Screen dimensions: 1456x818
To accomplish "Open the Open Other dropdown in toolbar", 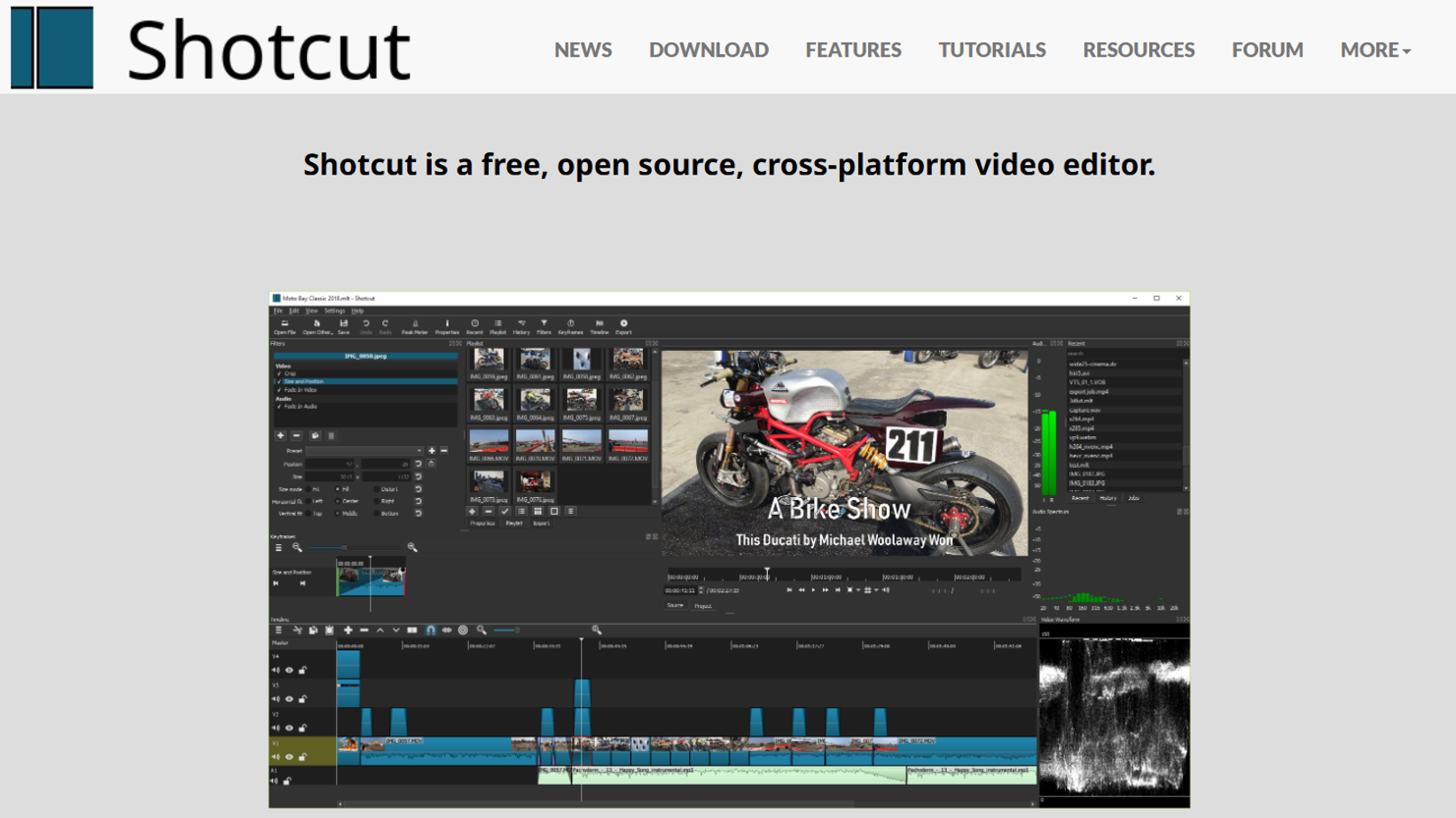I will click(317, 327).
